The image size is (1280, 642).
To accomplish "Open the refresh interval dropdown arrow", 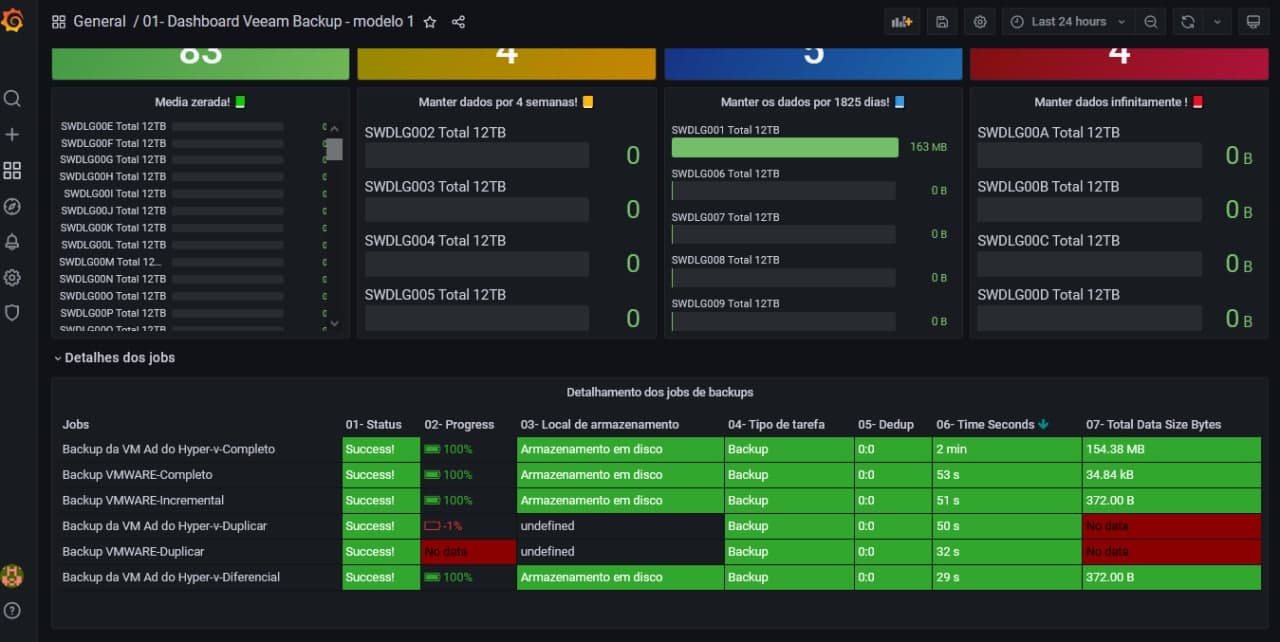I will click(x=1217, y=22).
